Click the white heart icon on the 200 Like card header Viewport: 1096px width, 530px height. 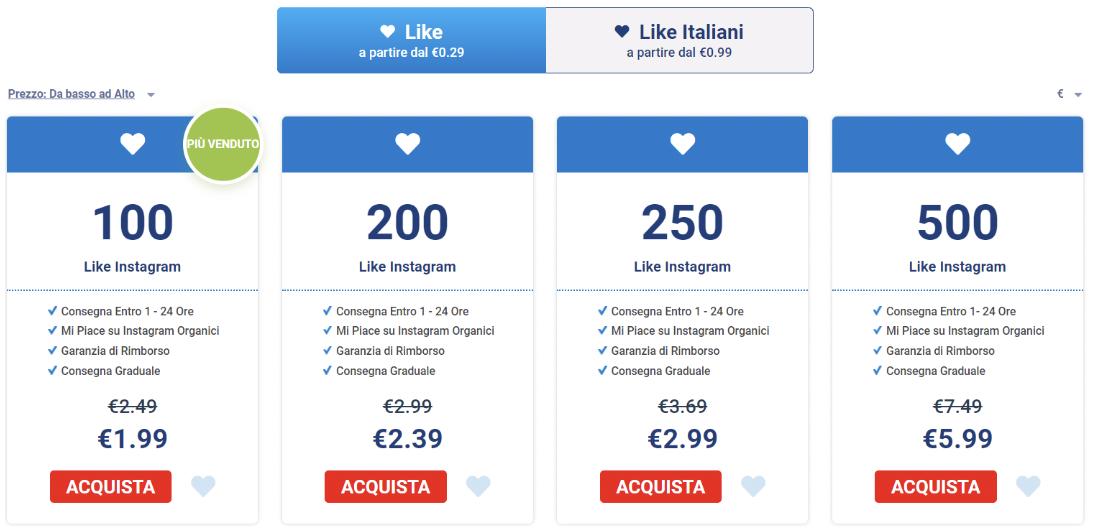point(408,144)
